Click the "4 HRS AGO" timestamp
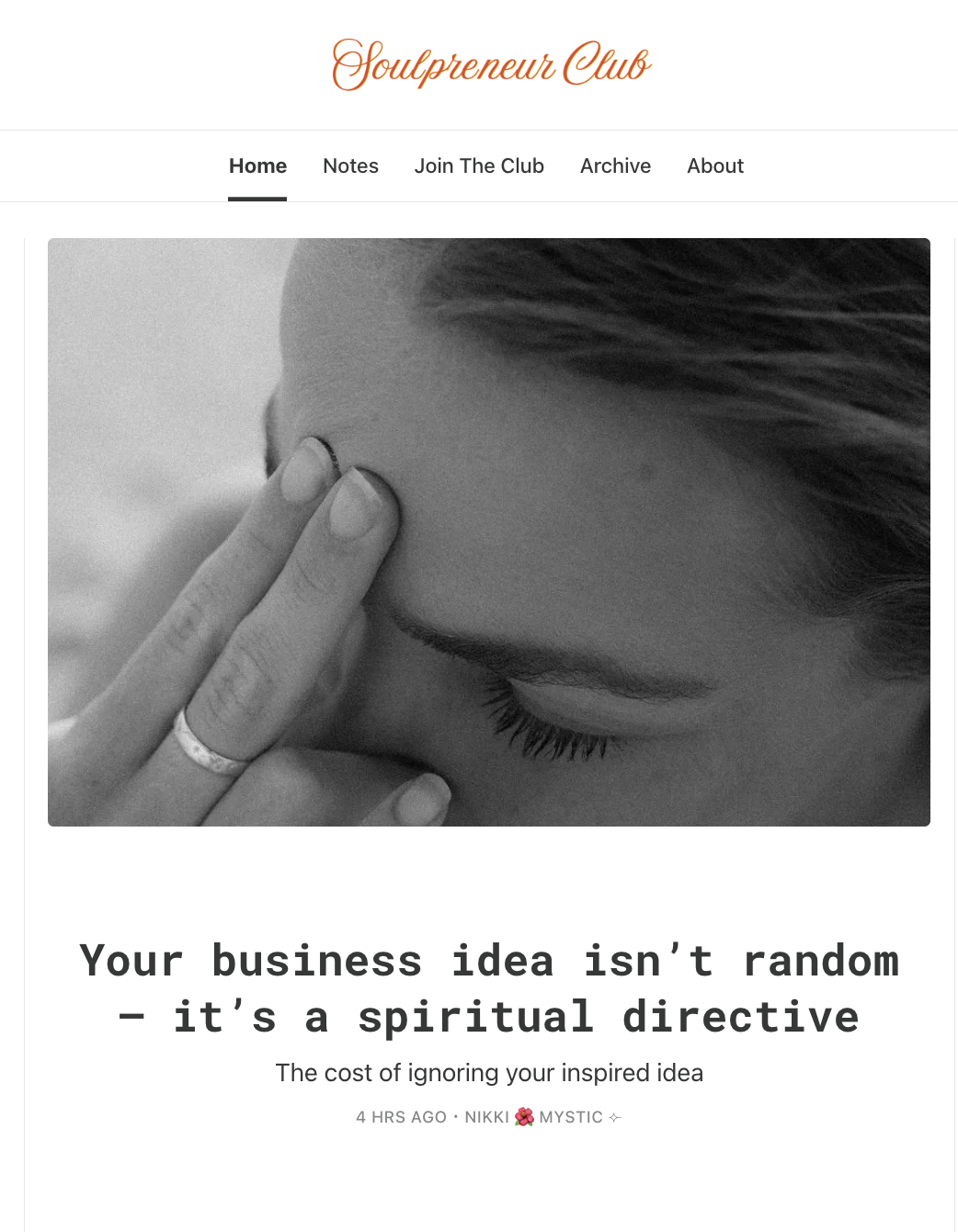This screenshot has width=958, height=1232. pyautogui.click(x=401, y=1117)
